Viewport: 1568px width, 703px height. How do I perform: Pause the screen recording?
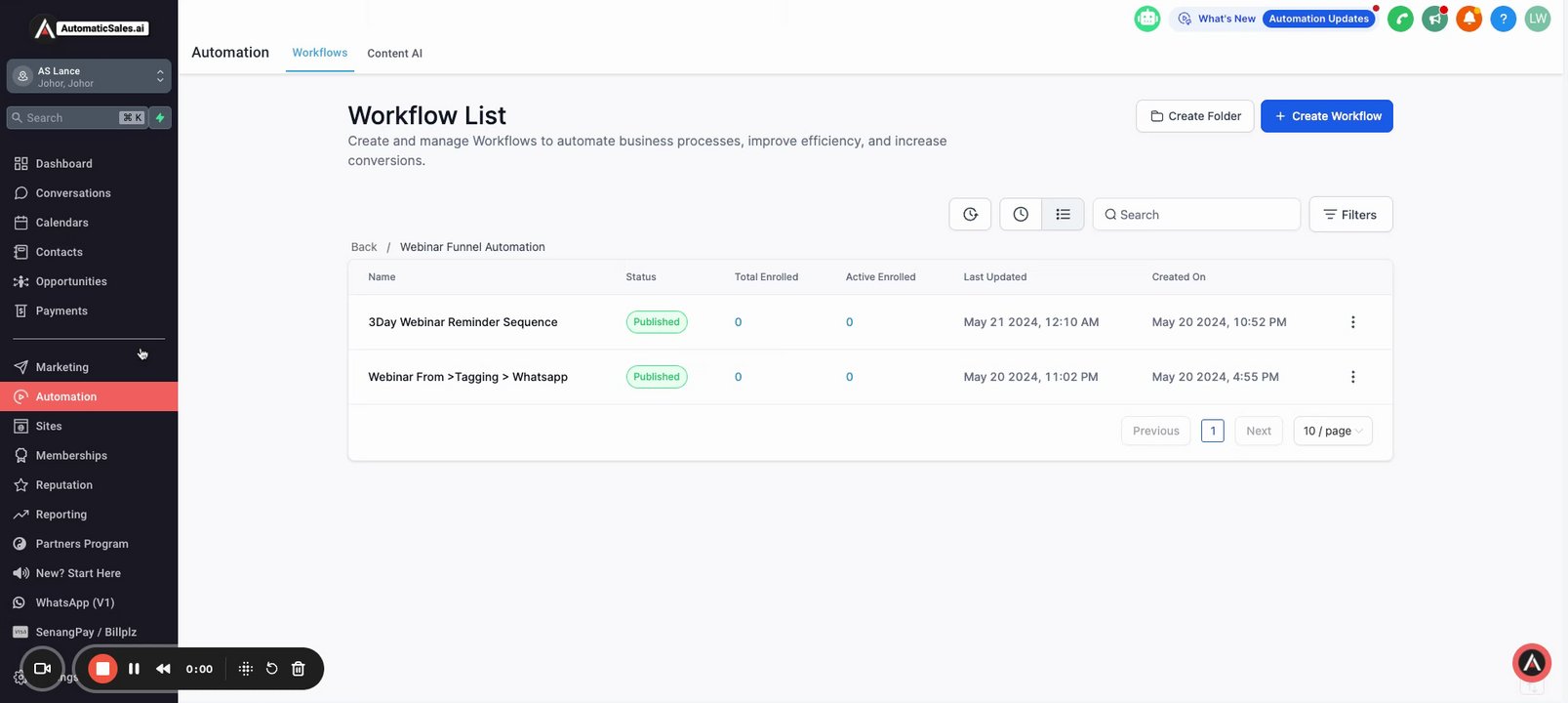(134, 669)
